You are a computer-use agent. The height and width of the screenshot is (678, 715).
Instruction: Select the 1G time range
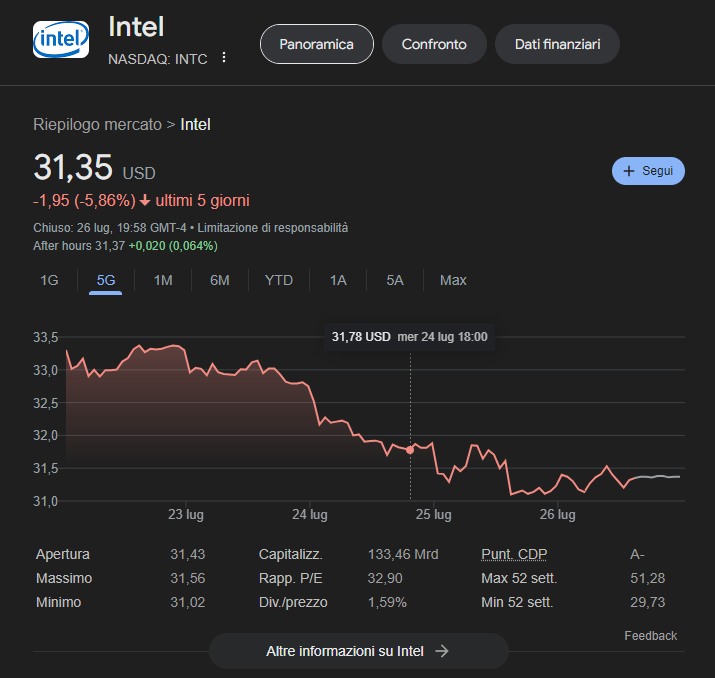[49, 280]
